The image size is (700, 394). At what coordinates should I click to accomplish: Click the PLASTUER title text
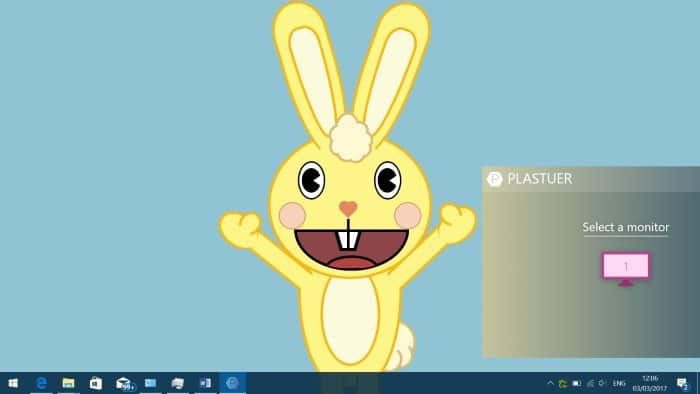[540, 179]
